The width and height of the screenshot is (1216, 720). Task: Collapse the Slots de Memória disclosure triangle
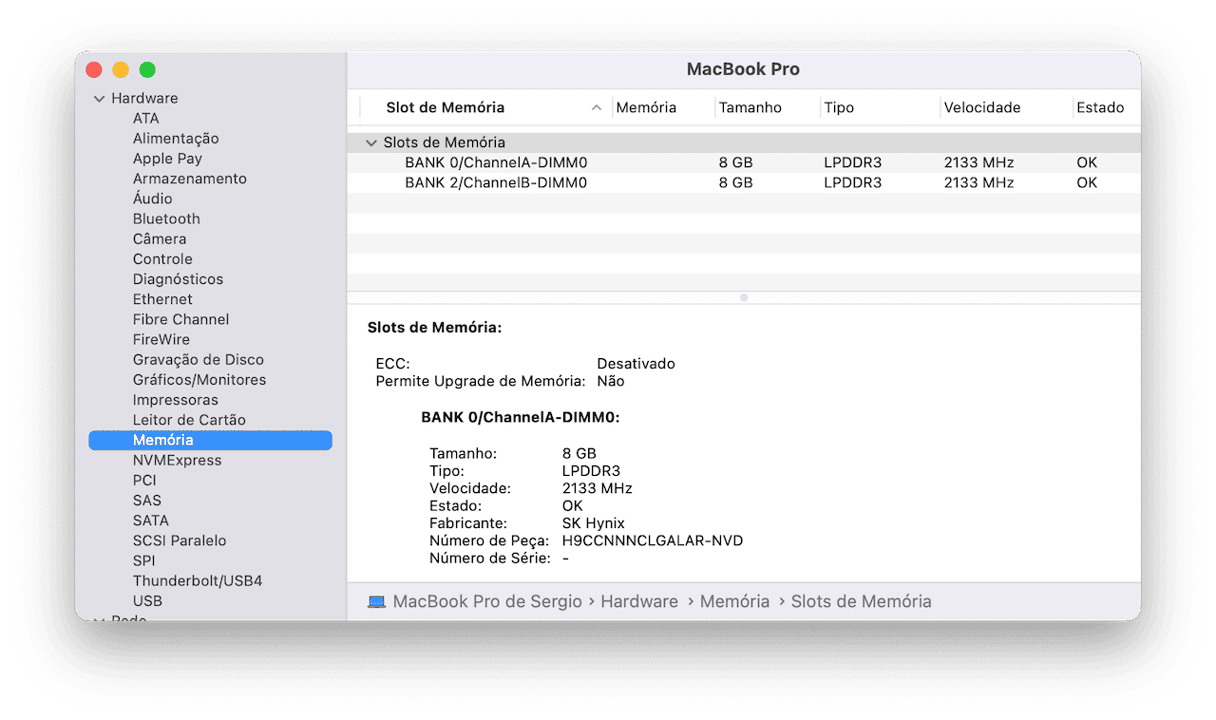pyautogui.click(x=371, y=143)
